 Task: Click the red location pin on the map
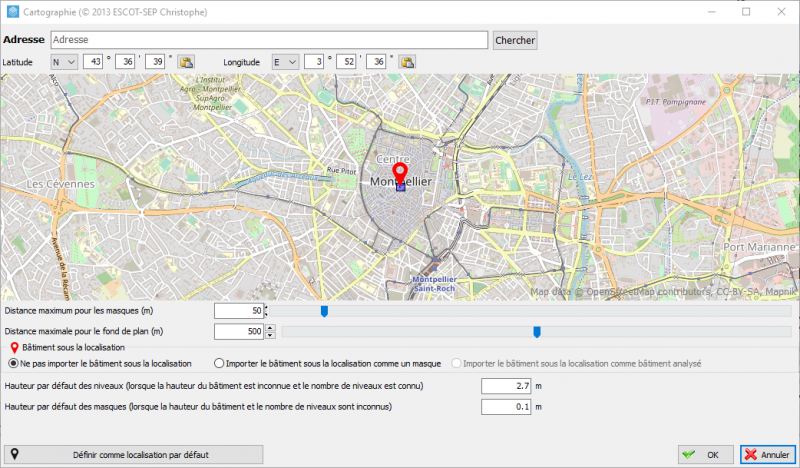(x=400, y=172)
